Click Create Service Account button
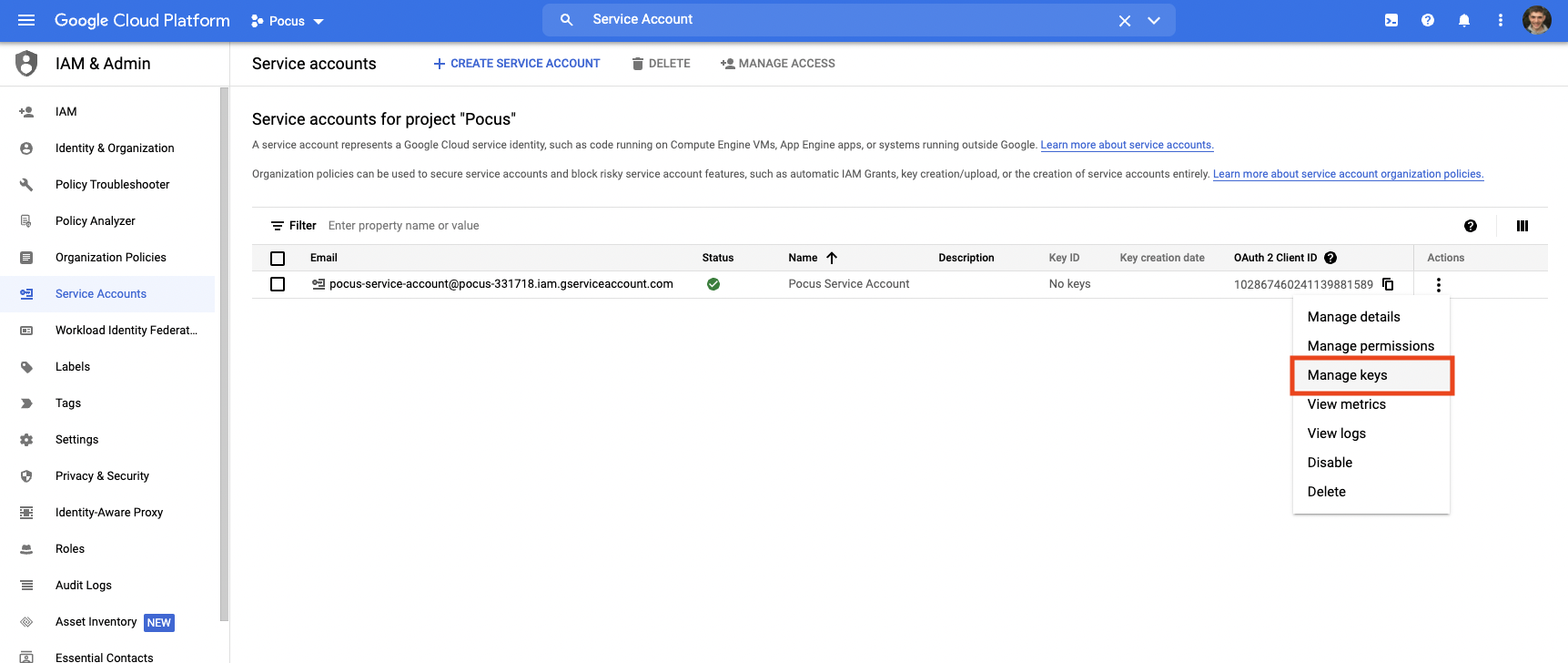 click(x=516, y=64)
